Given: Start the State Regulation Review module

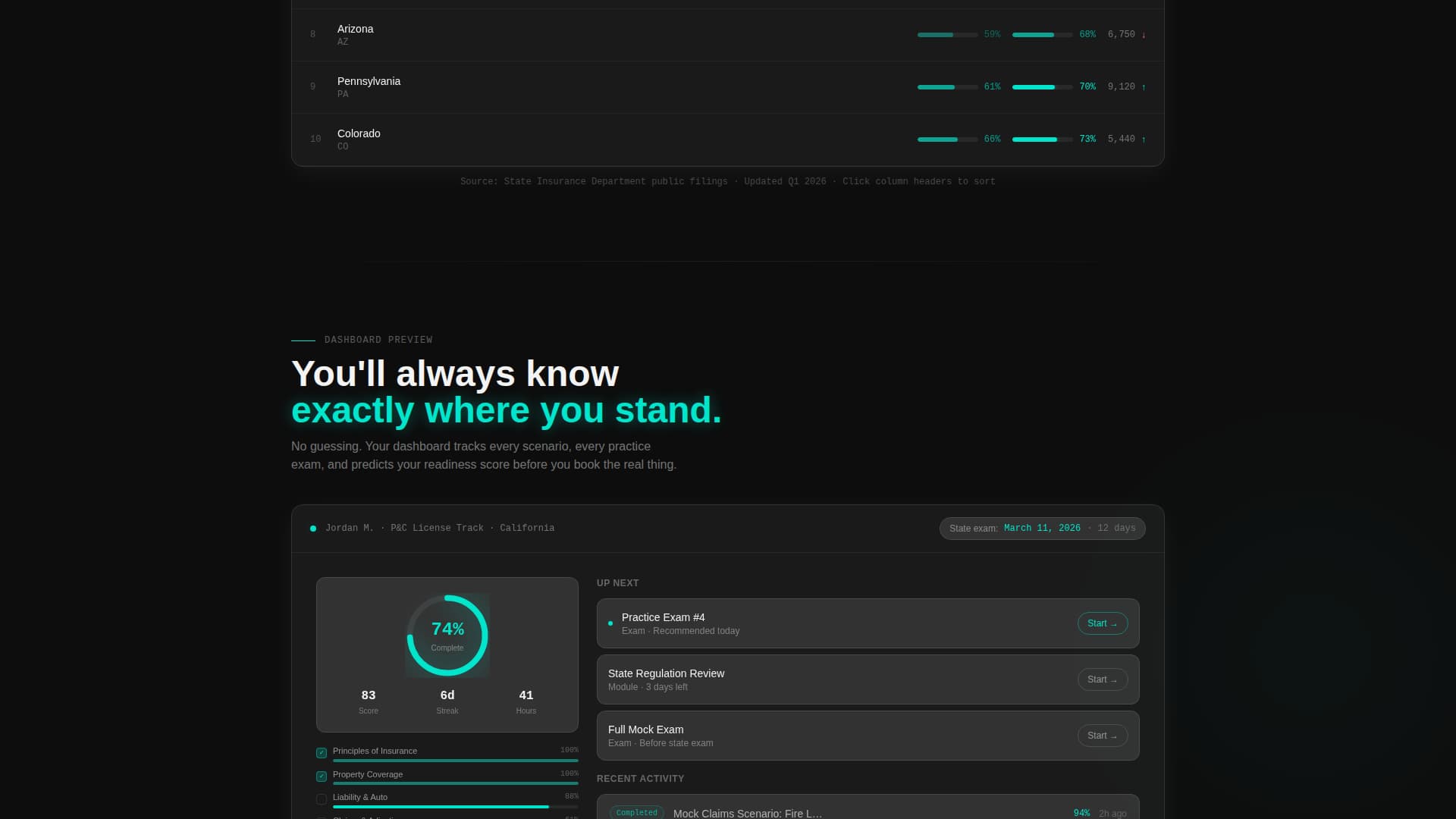Looking at the screenshot, I should (x=1103, y=679).
